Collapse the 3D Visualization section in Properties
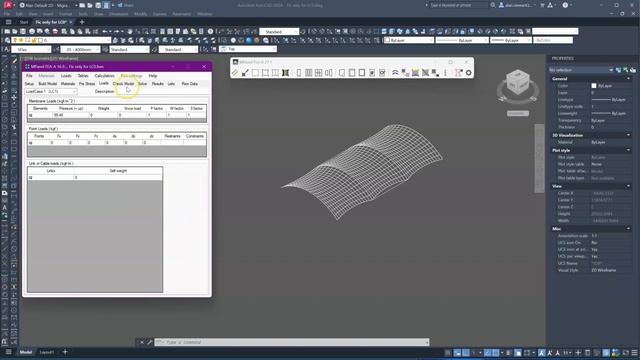 point(628,135)
